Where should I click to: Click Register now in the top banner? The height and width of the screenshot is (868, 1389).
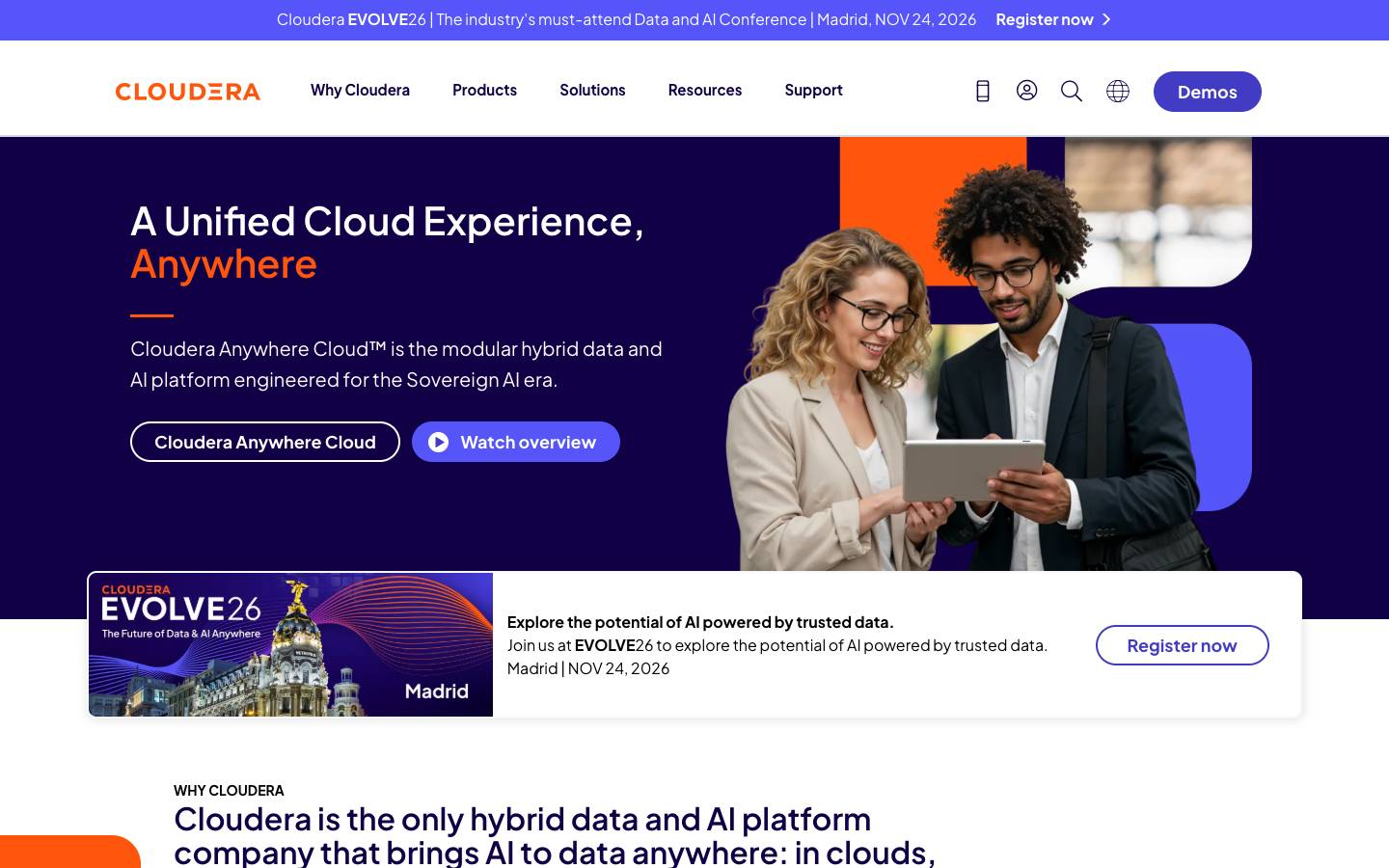tap(1045, 19)
